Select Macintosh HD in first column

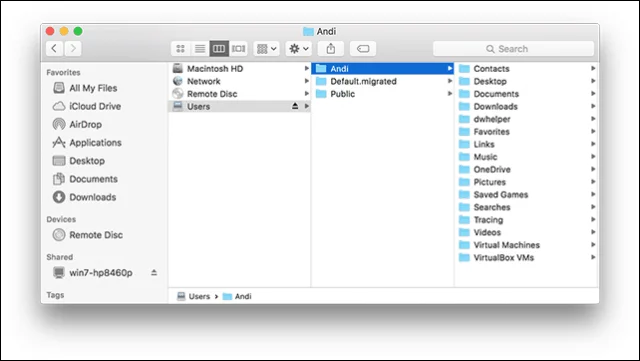coord(240,69)
